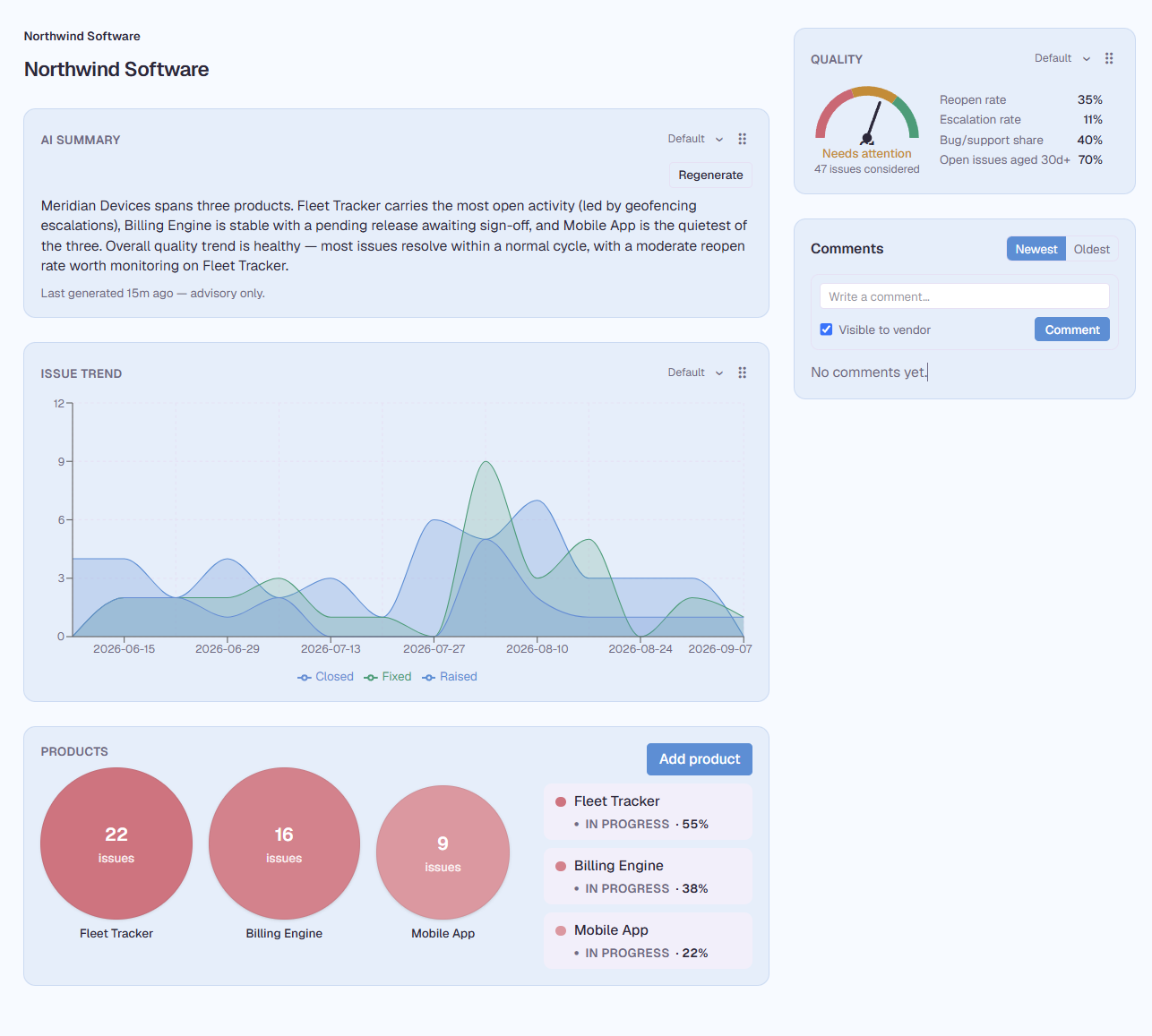Submit with the Comment button
1152x1036 pixels.
[1072, 330]
